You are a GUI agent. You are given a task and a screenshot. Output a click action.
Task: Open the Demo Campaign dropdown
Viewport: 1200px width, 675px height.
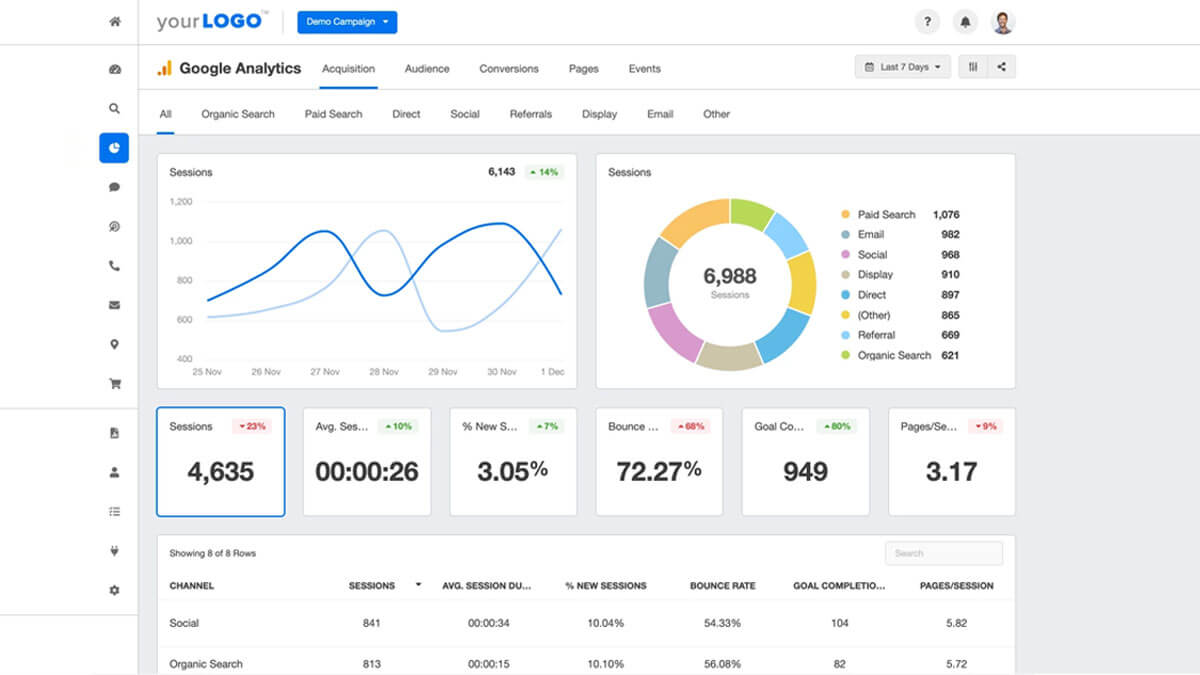[x=347, y=21]
